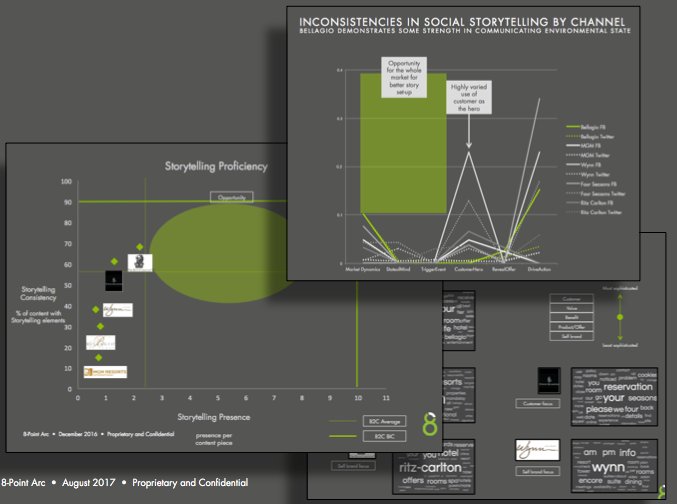Open the ritz-carlton word cloud thumbnail
The height and width of the screenshot is (504, 677).
(x=433, y=469)
